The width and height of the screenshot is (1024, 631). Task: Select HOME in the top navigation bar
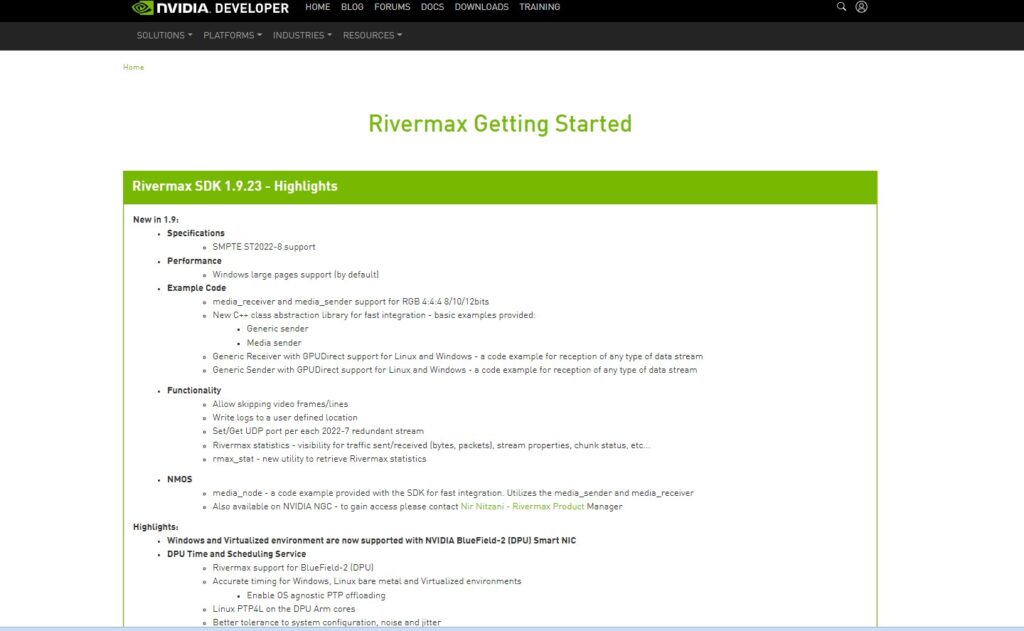pos(317,7)
